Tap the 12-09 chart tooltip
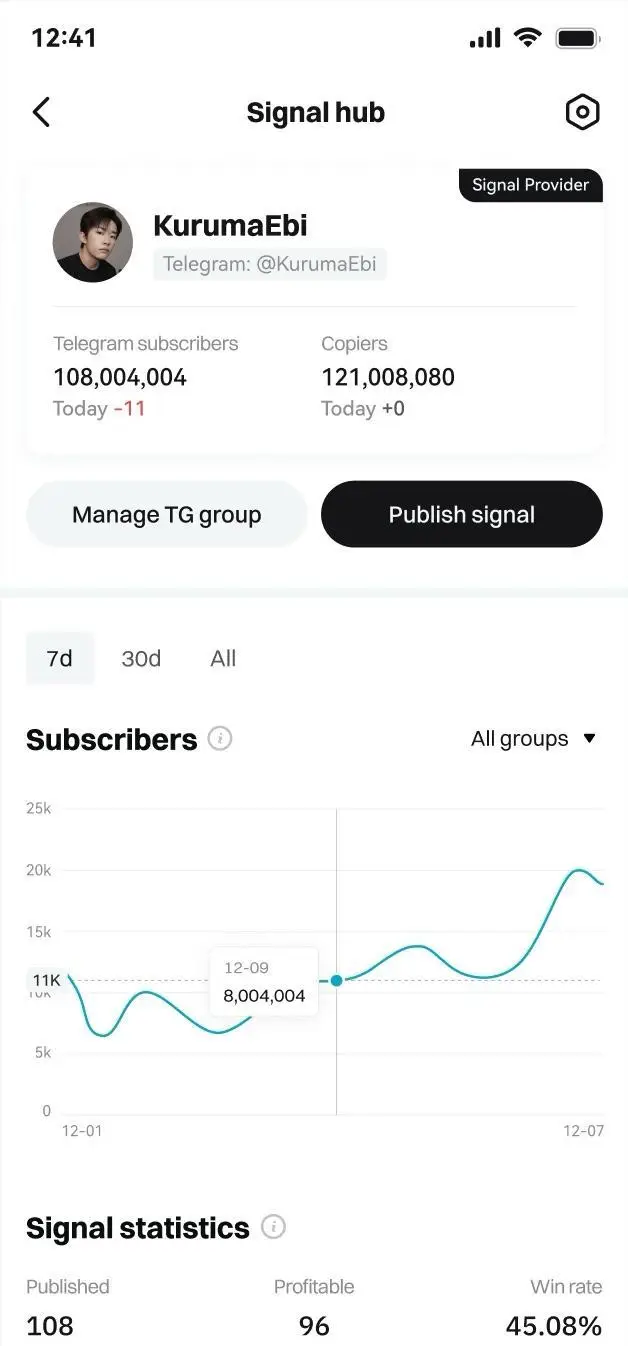628x1346 pixels. pos(264,982)
